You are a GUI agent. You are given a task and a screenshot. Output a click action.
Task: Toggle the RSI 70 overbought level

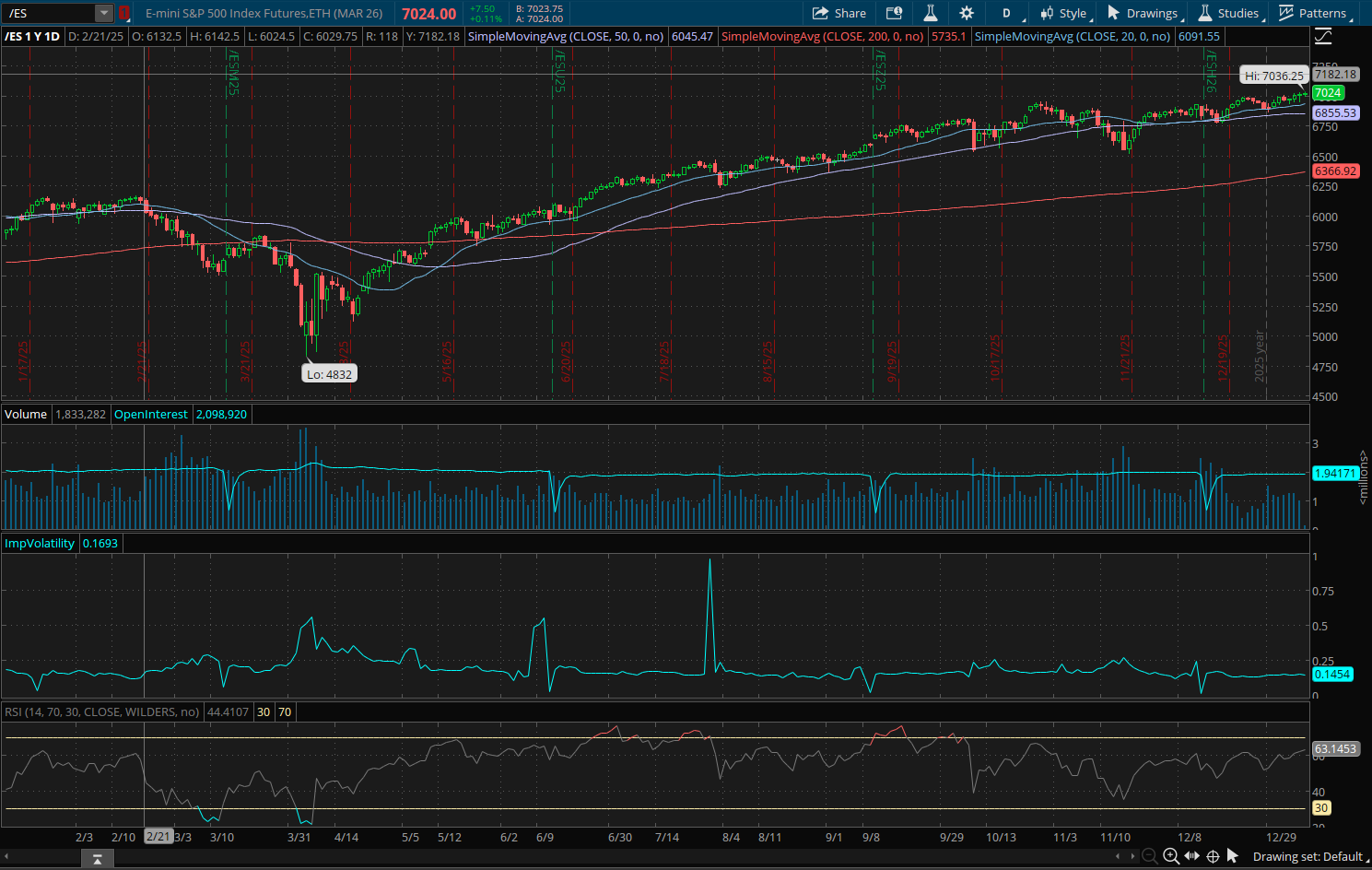285,711
